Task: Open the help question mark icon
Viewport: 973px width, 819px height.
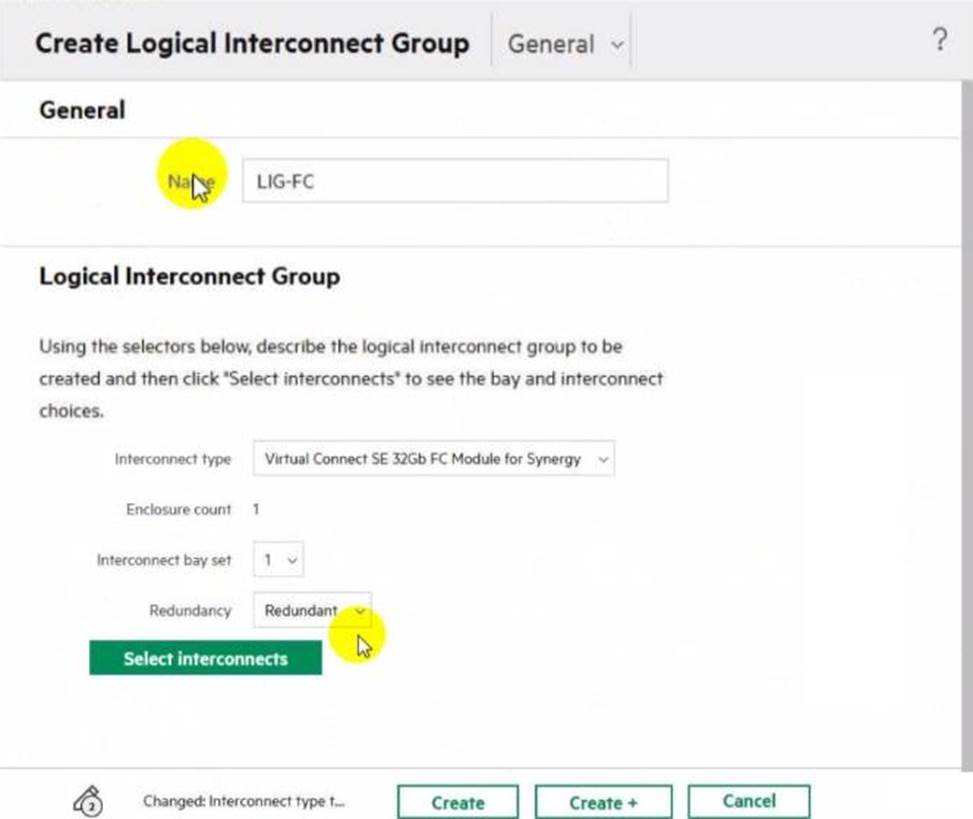Action: pyautogui.click(x=939, y=41)
